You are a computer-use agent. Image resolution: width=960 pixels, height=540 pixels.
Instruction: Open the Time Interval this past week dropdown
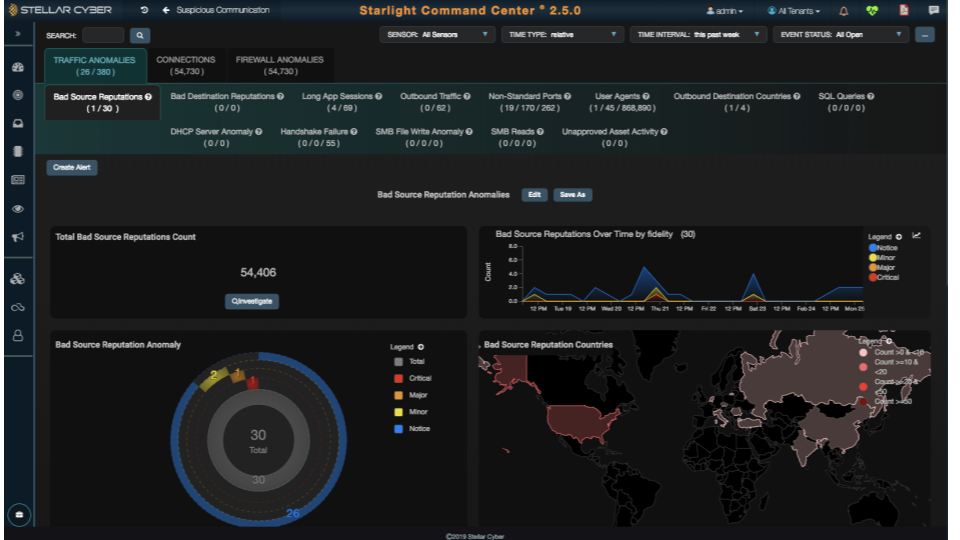click(698, 34)
